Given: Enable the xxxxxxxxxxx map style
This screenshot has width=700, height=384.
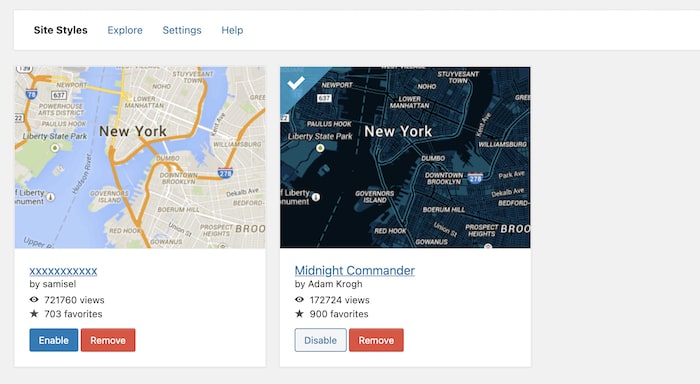Looking at the screenshot, I should (x=54, y=340).
